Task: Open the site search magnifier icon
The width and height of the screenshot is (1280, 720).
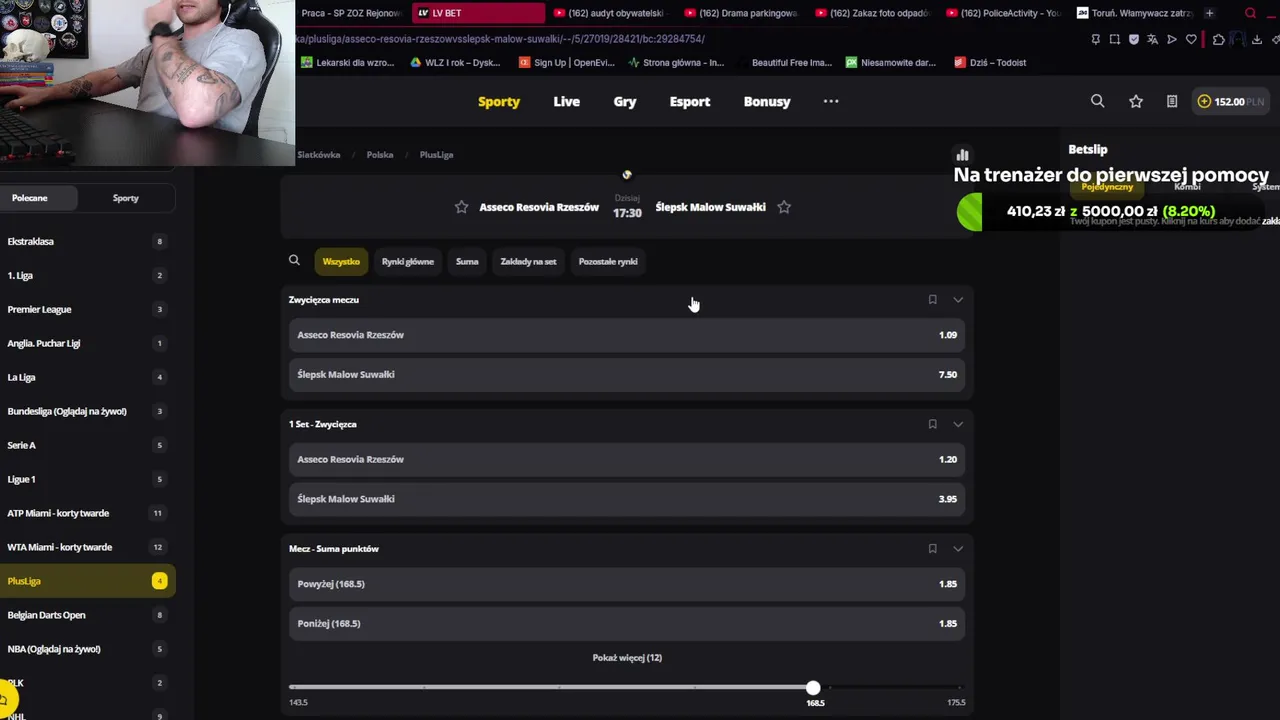Action: [x=1097, y=101]
